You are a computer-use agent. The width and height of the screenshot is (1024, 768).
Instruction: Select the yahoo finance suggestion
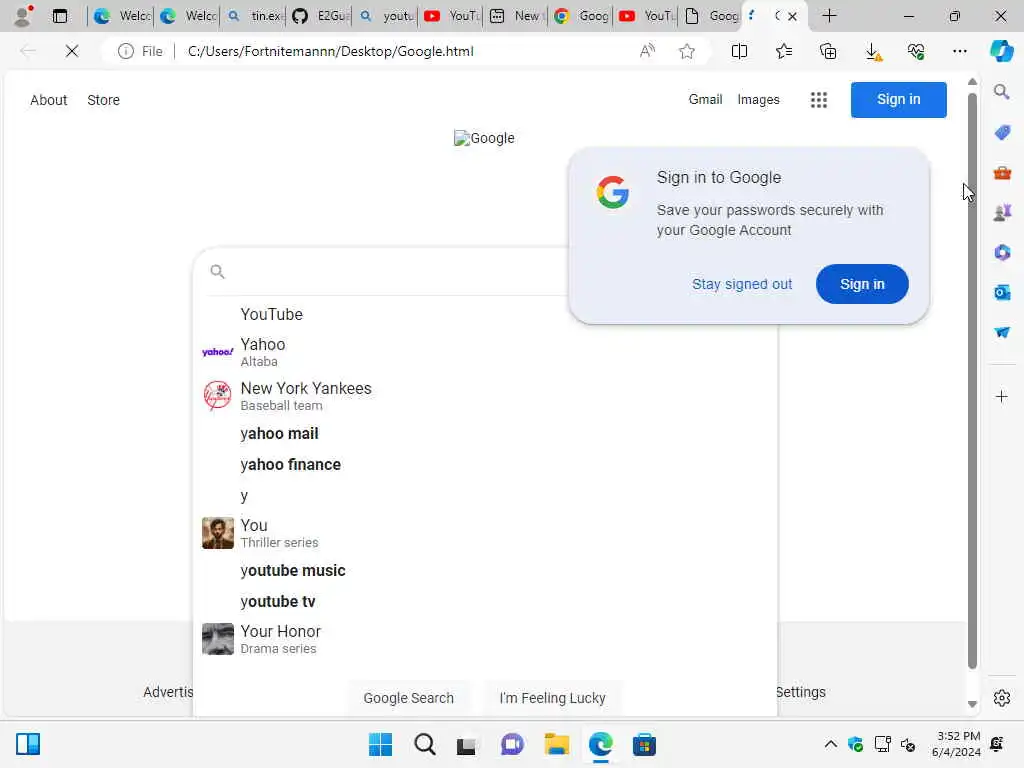[485, 464]
